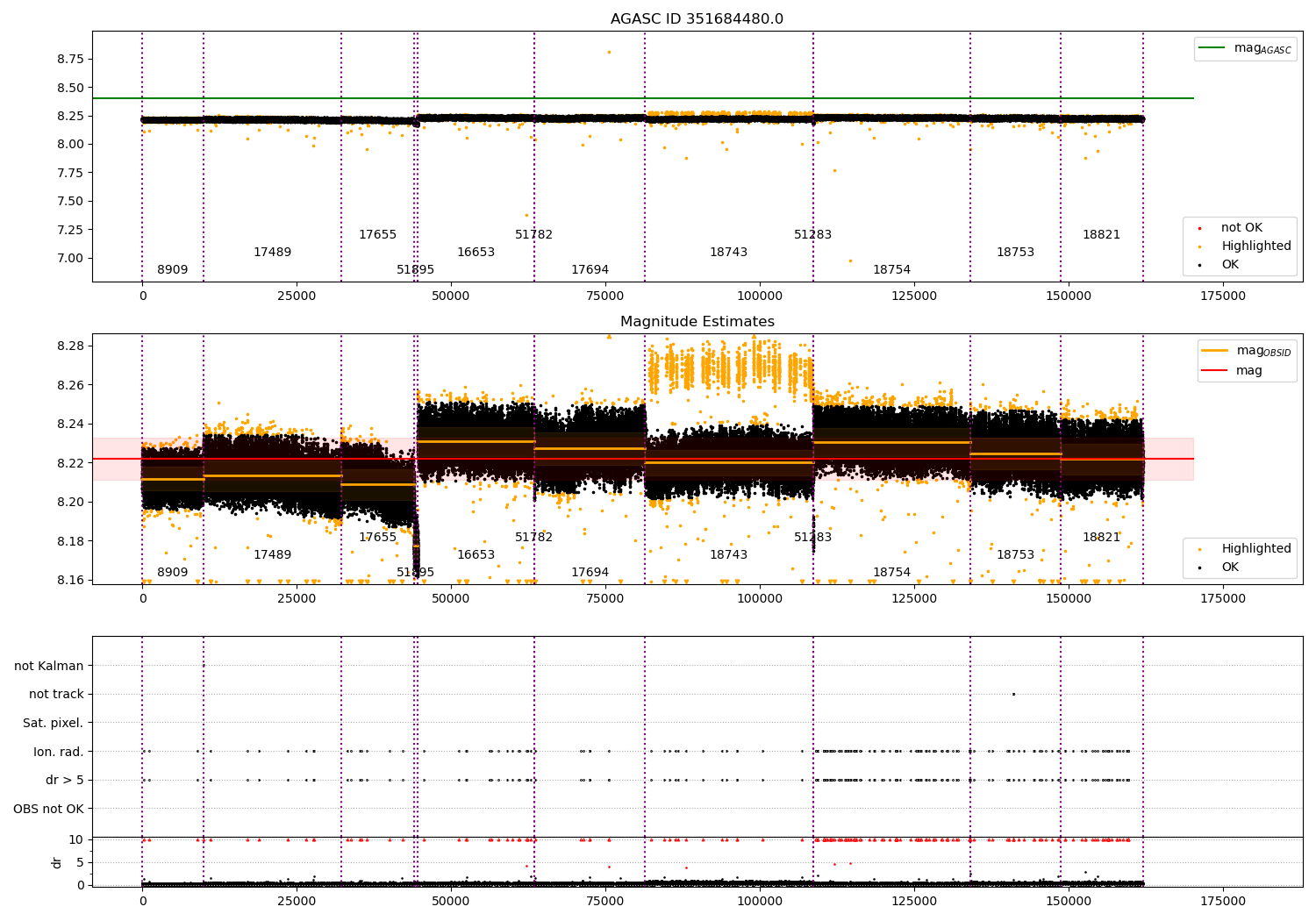Click the rotated 'dr' y-axis label

pyautogui.click(x=57, y=862)
